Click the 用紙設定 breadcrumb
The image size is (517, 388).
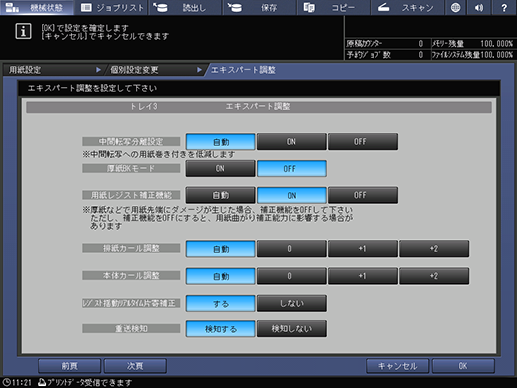pos(53,70)
